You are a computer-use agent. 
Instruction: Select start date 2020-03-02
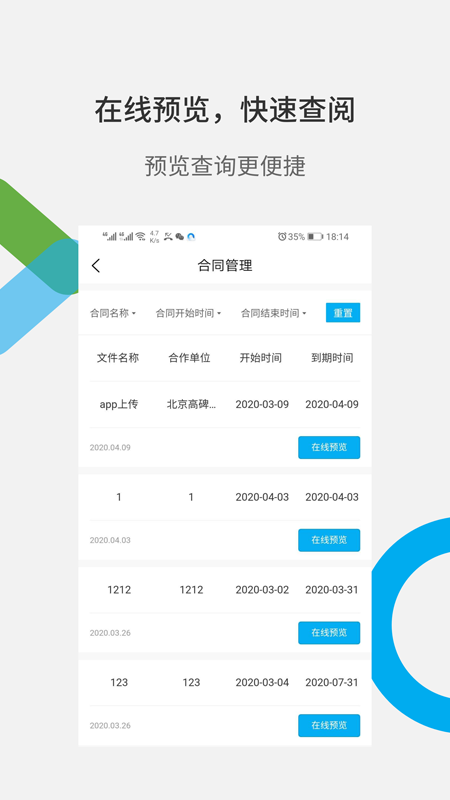click(262, 590)
